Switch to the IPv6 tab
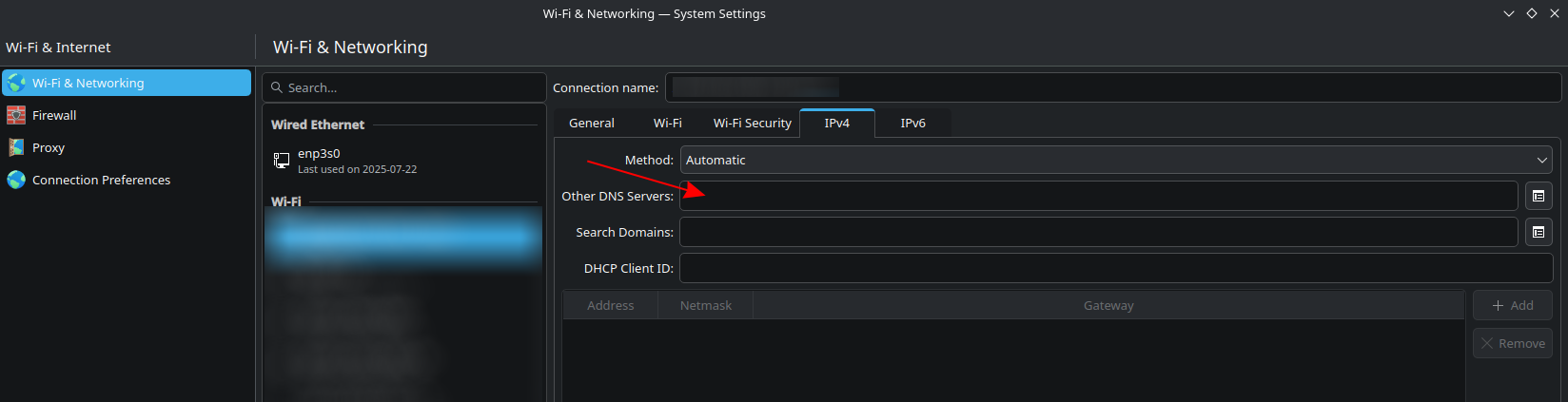 (x=912, y=124)
